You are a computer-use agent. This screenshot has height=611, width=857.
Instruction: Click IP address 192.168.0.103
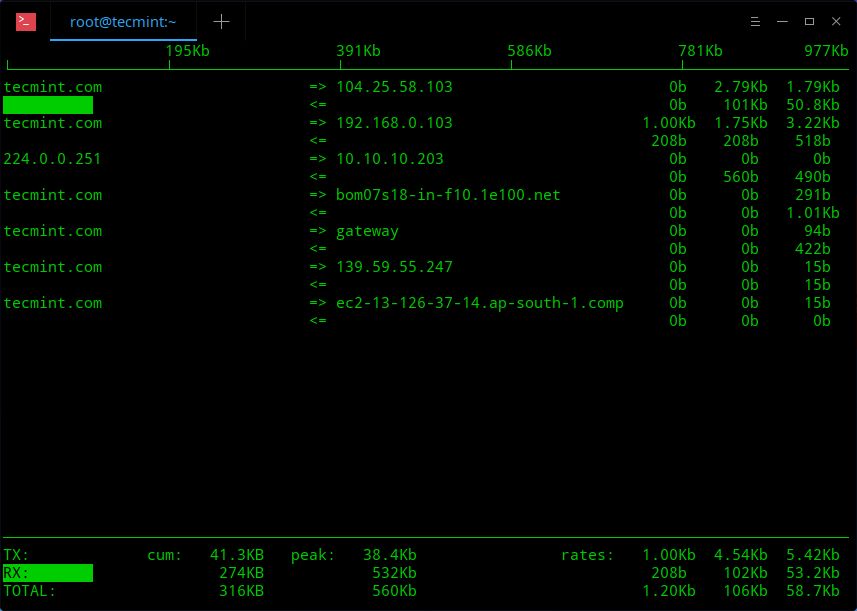tap(394, 123)
